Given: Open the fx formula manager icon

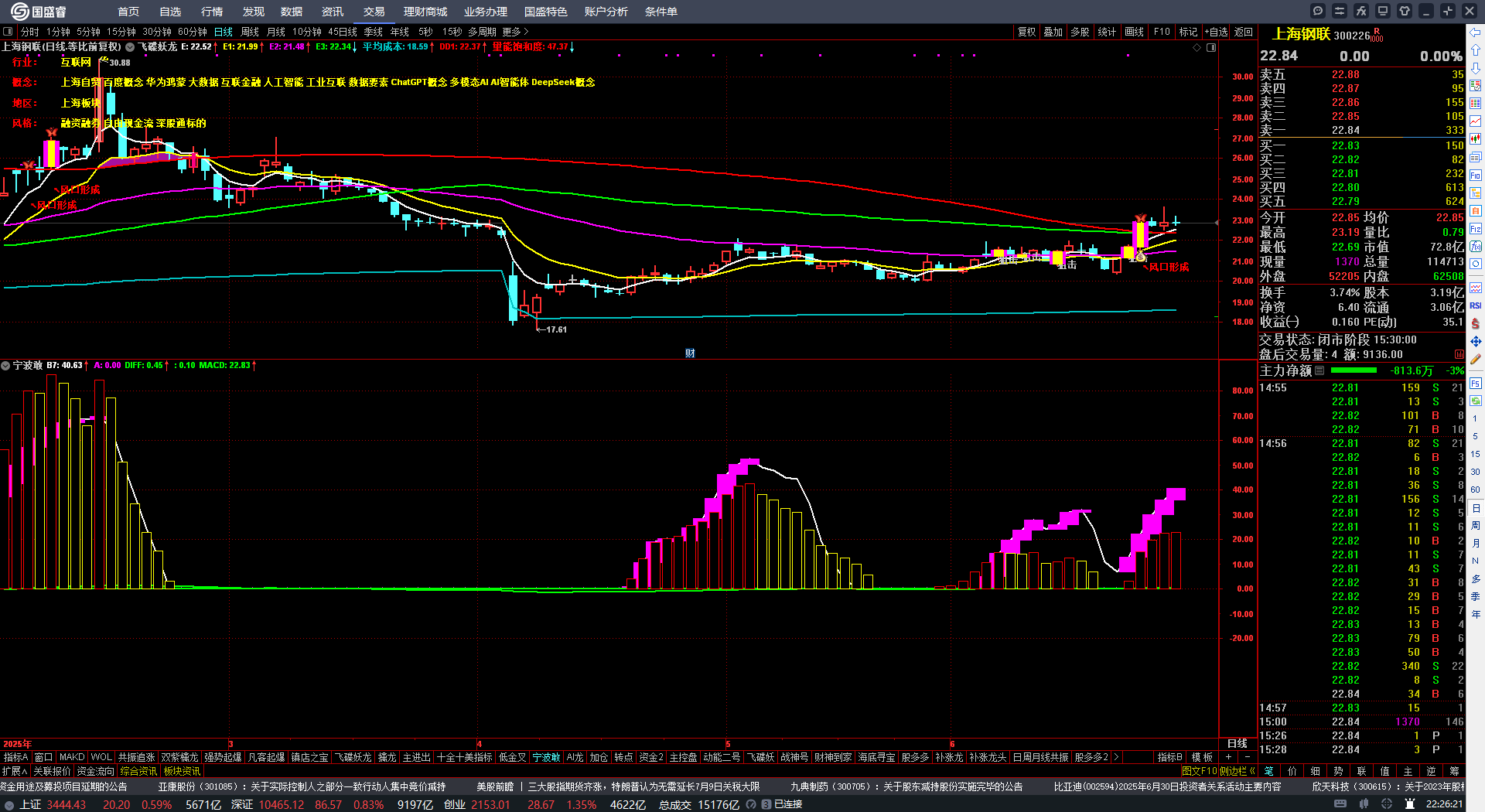Looking at the screenshot, I should click(x=1361, y=11).
